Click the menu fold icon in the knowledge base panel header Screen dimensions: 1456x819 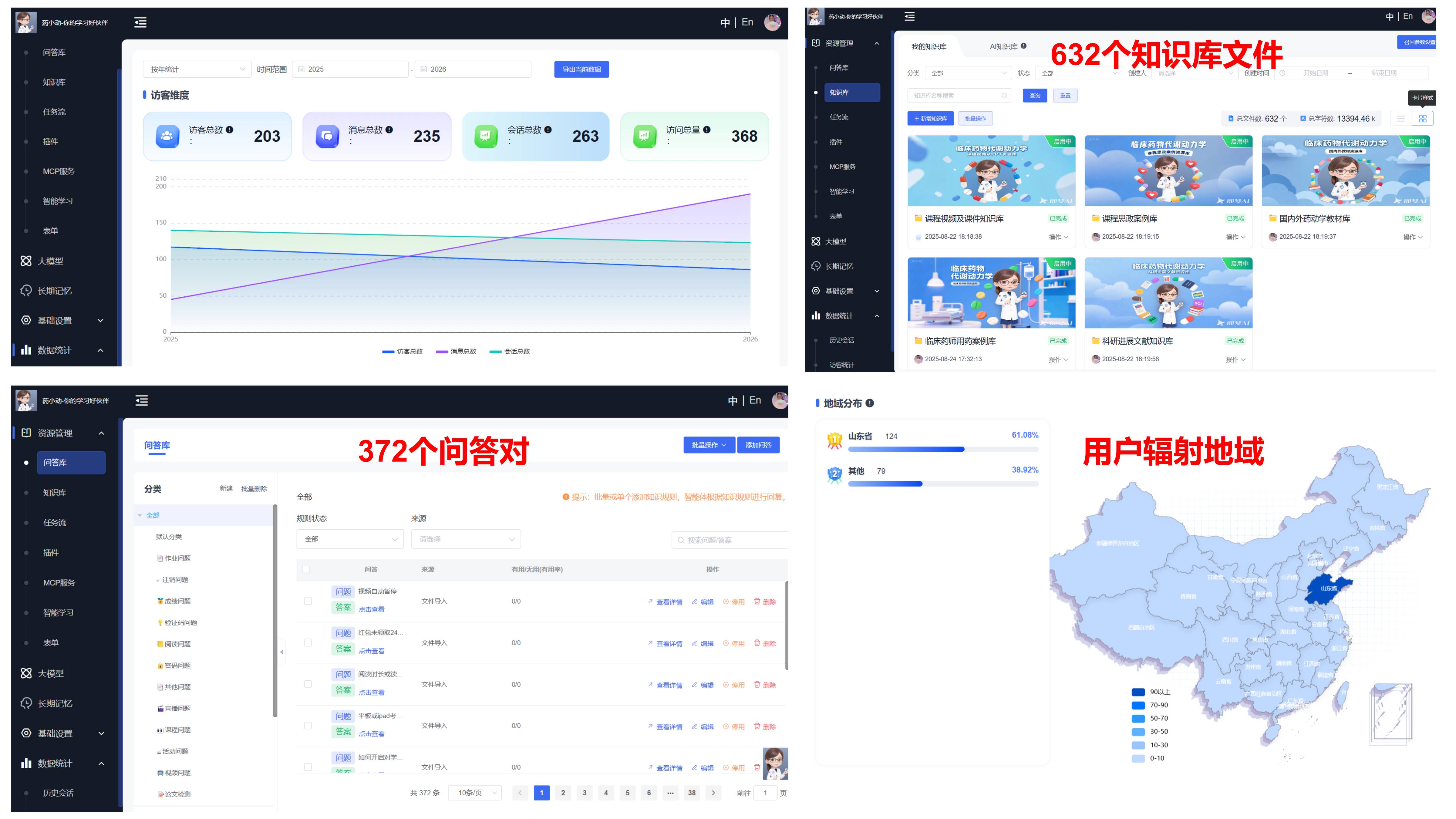[909, 16]
